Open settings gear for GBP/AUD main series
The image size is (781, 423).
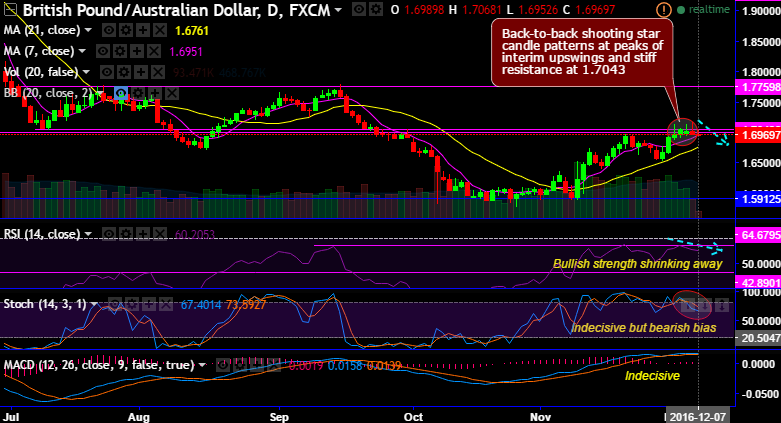376,9
